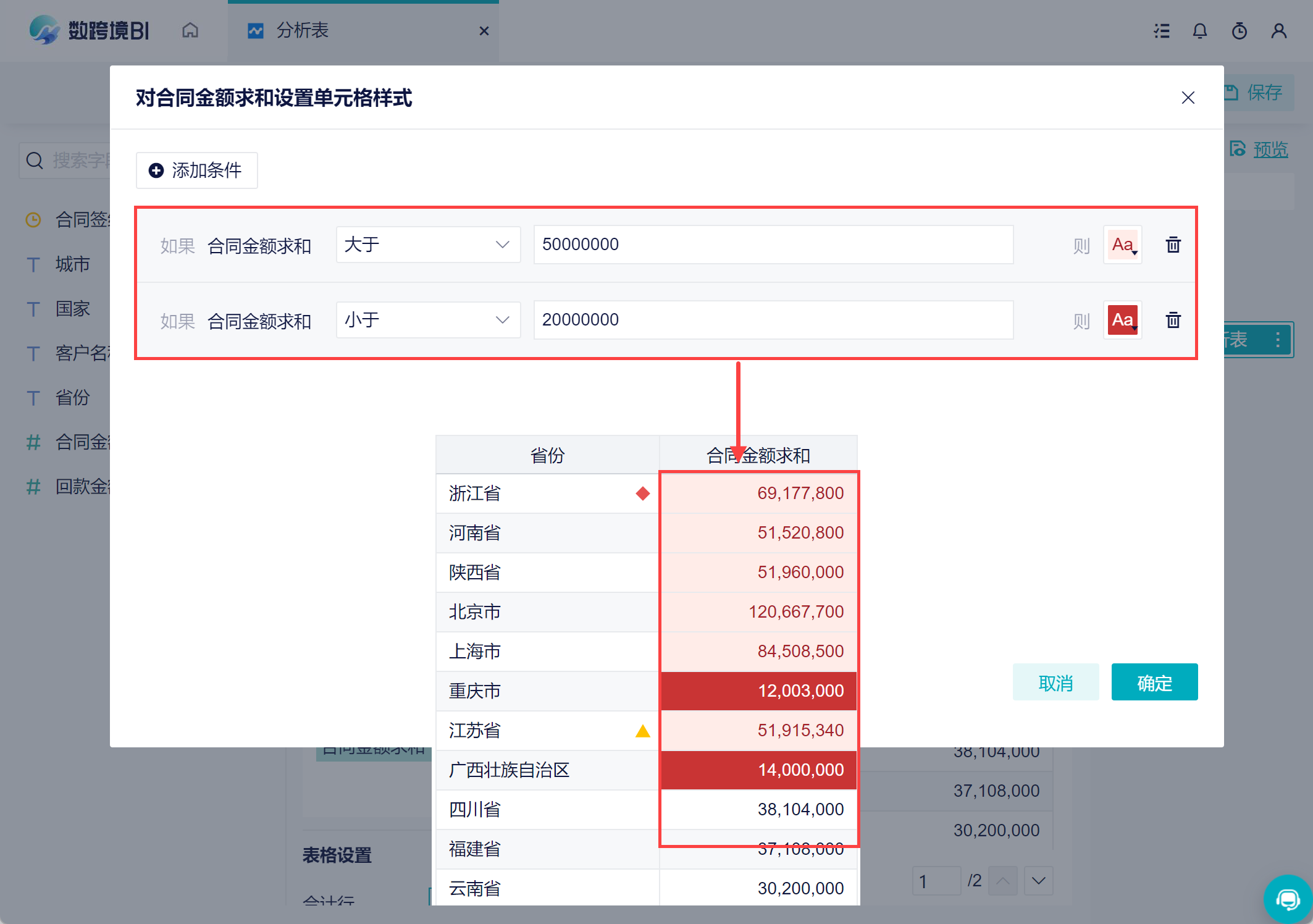Viewport: 1313px width, 924px height.
Task: Cancel with the 取消 button
Action: (x=1055, y=682)
